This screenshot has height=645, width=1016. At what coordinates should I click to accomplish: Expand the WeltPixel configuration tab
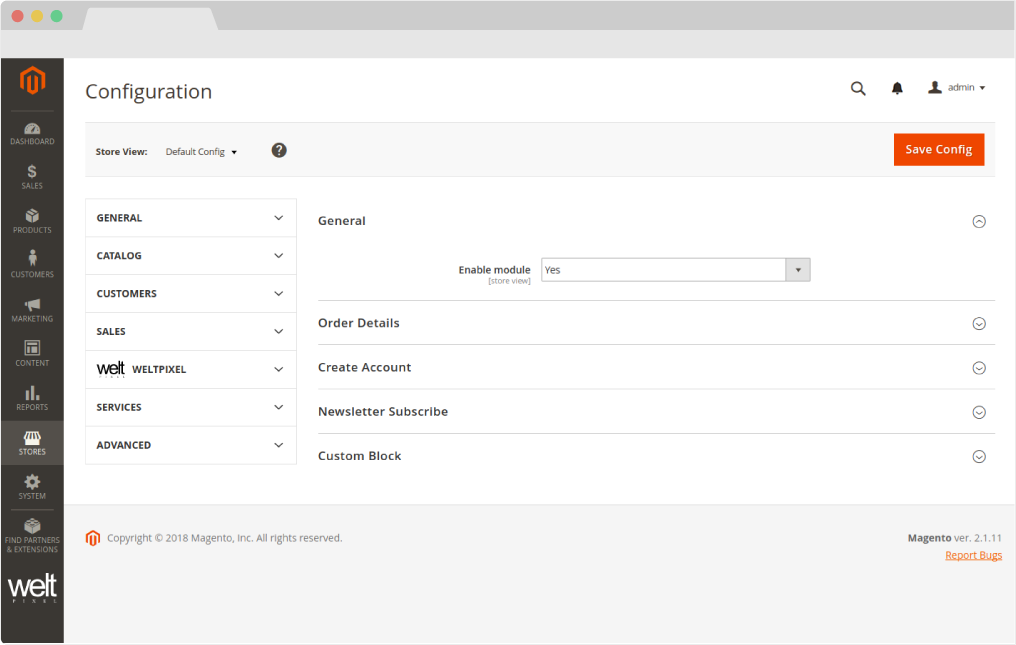coord(190,369)
